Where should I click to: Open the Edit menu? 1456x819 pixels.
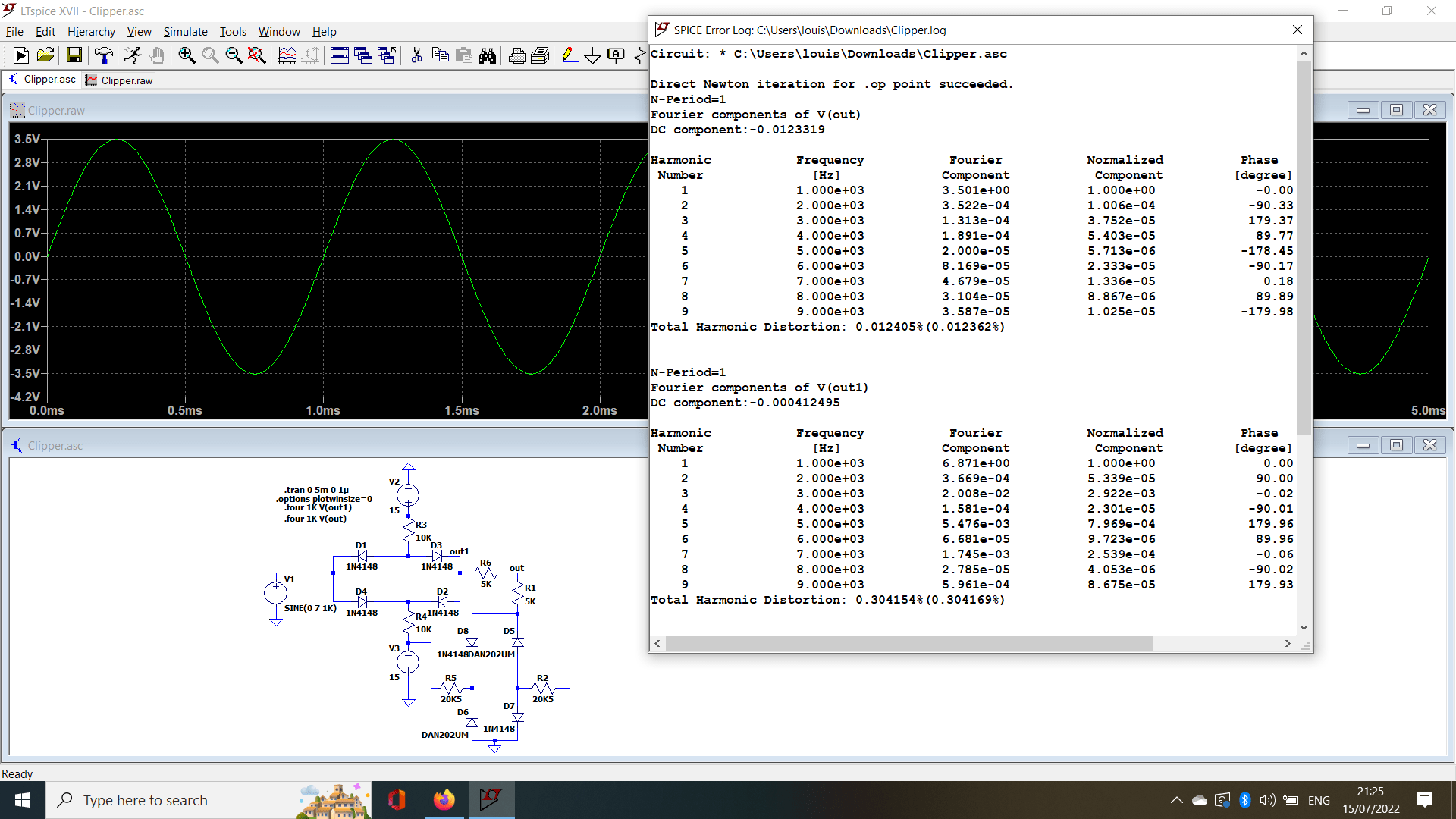[45, 31]
